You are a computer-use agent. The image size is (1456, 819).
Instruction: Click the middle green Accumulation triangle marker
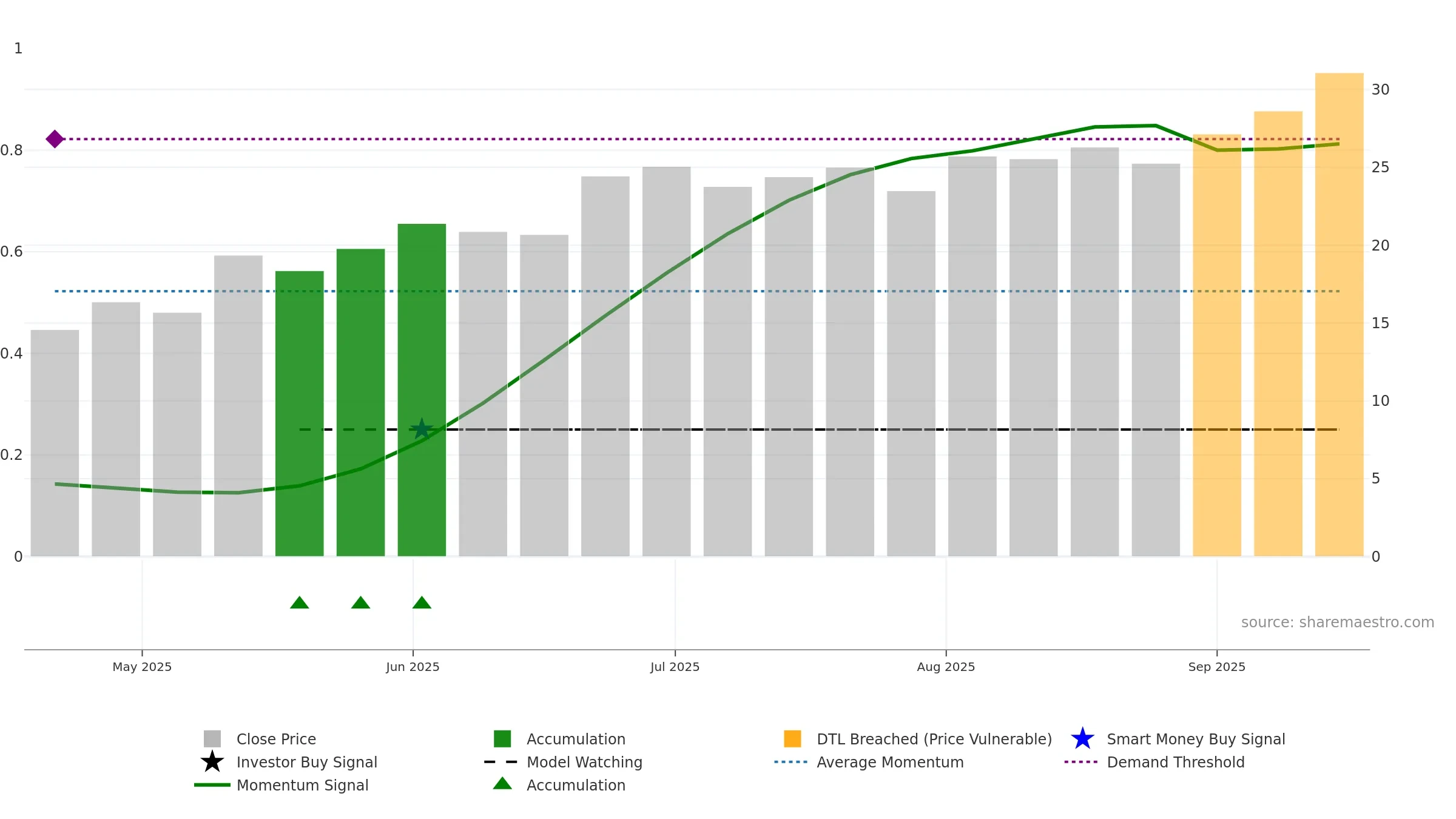(x=361, y=602)
